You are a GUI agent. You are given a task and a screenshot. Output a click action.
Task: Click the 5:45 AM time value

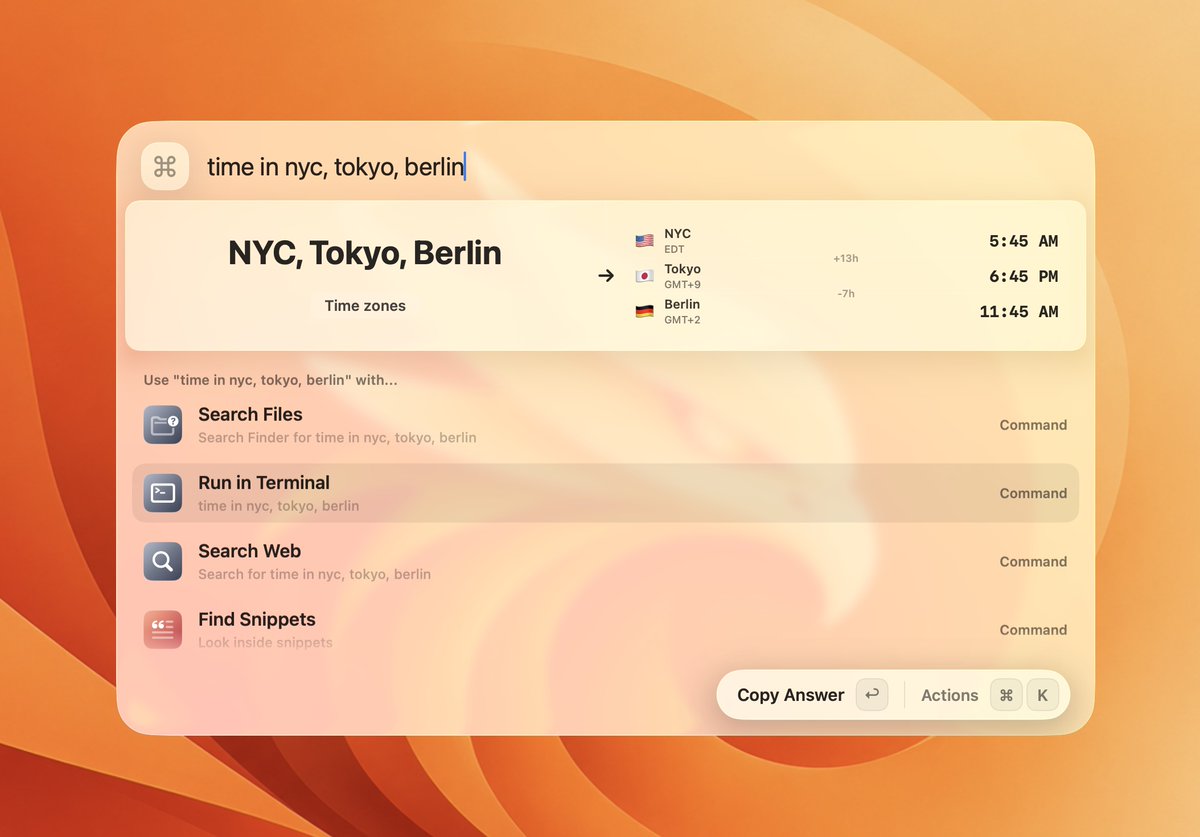click(1023, 241)
